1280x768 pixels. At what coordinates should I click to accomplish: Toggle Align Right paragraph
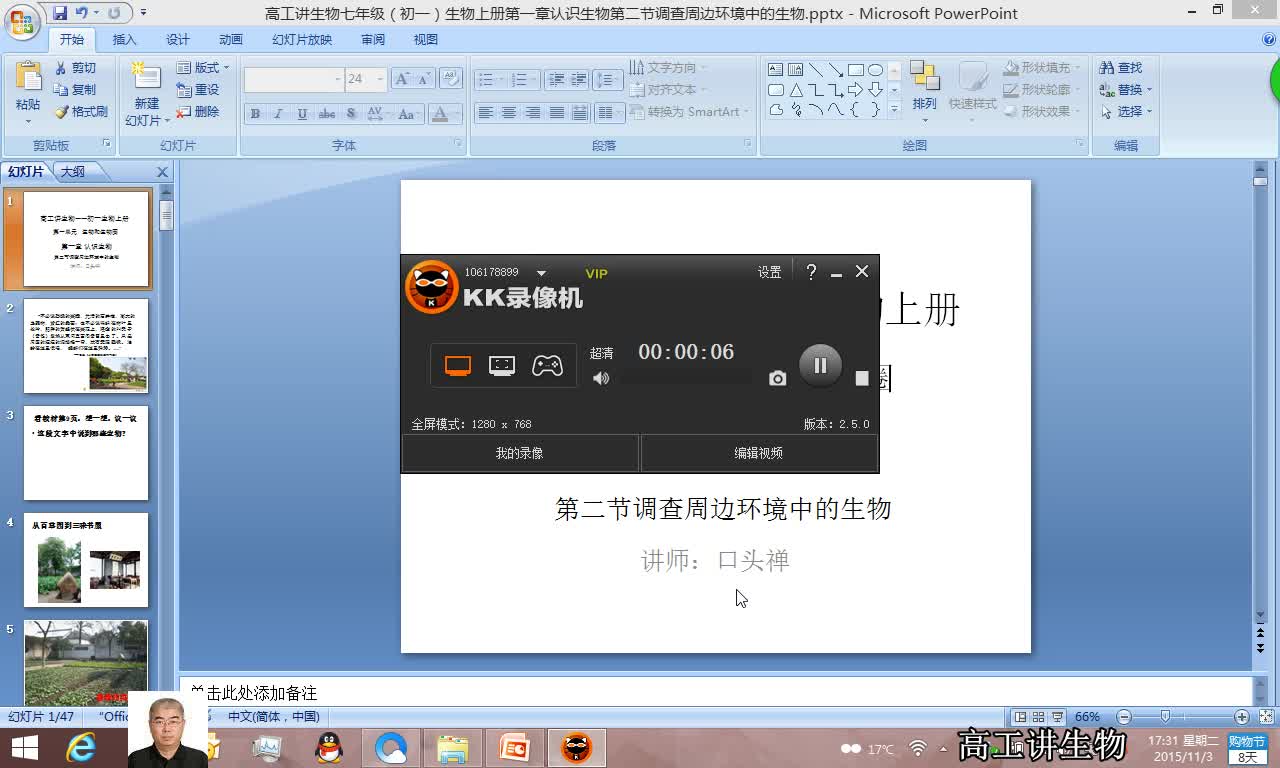click(533, 113)
